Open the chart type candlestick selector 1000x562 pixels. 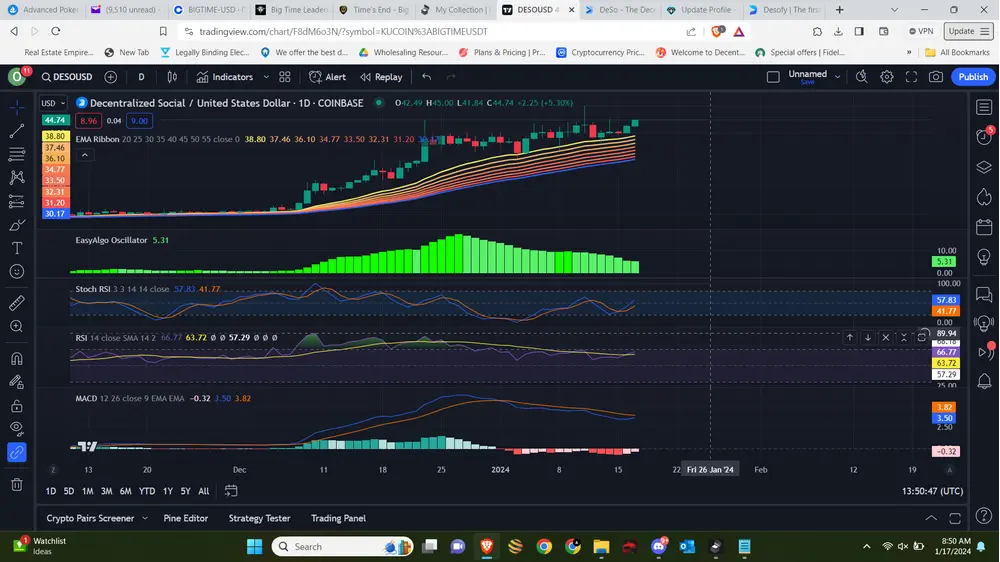pyautogui.click(x=172, y=77)
